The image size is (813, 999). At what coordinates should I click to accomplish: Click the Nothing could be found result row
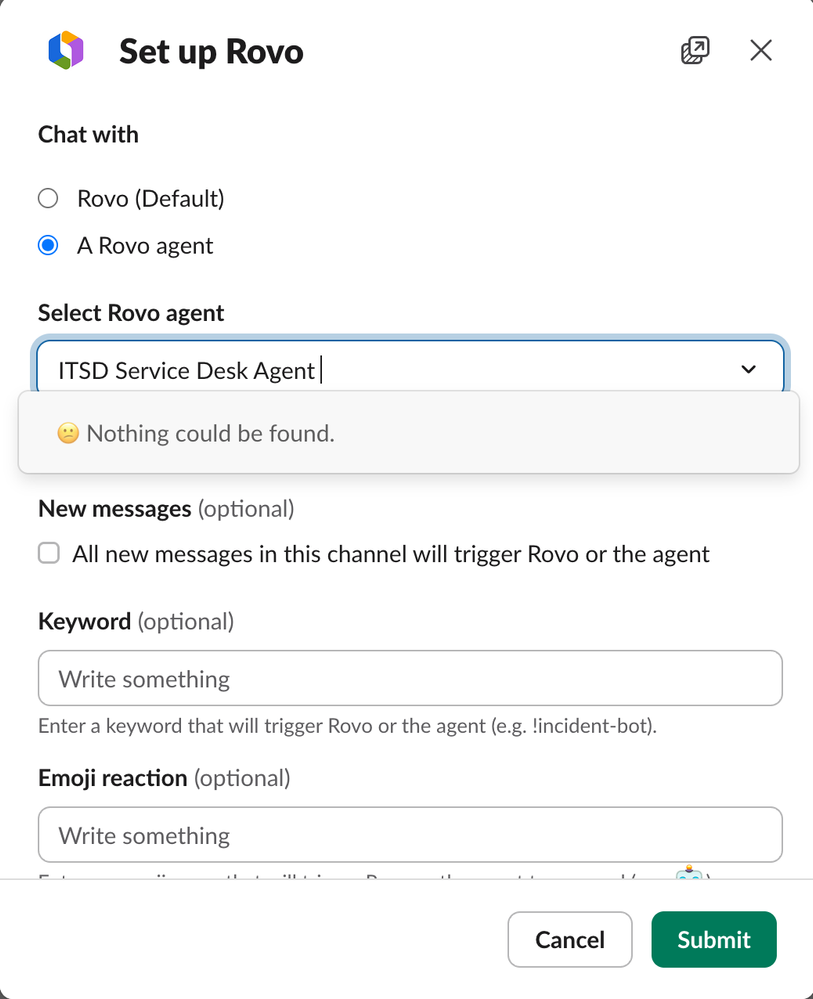(408, 433)
